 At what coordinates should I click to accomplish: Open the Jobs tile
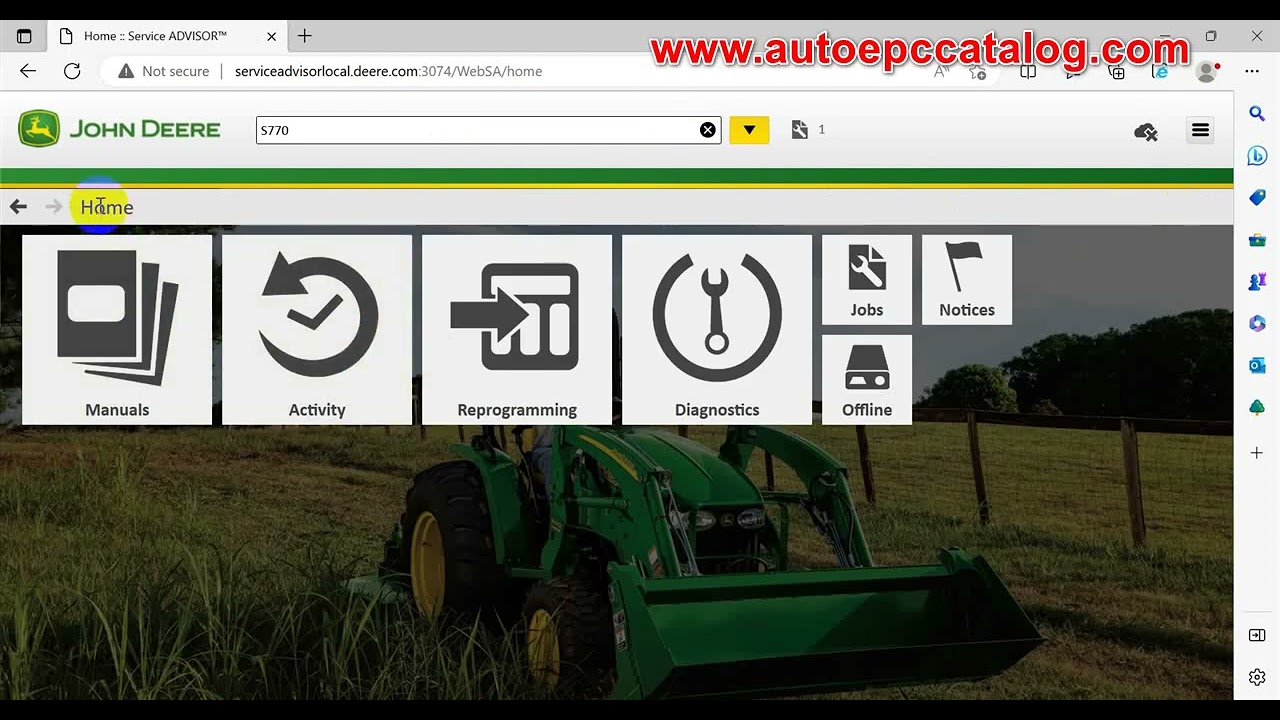867,280
